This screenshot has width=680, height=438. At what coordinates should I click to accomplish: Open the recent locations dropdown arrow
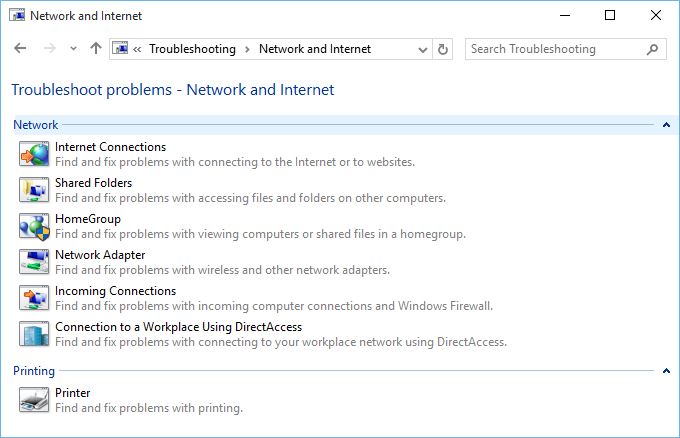pyautogui.click(x=73, y=49)
